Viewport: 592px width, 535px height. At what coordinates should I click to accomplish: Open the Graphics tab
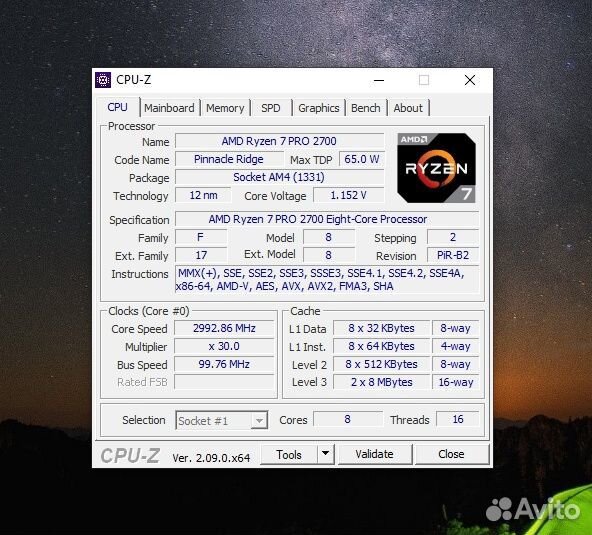click(319, 108)
